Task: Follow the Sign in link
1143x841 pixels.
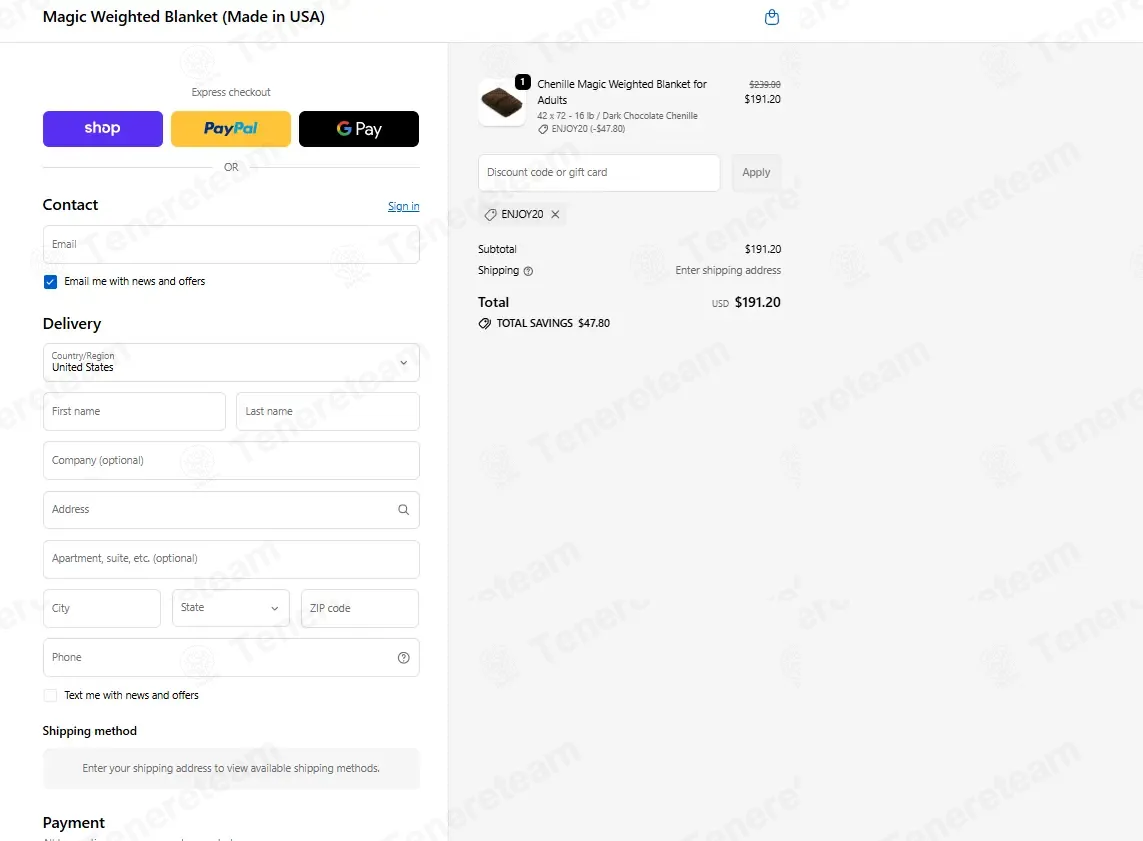Action: tap(403, 206)
